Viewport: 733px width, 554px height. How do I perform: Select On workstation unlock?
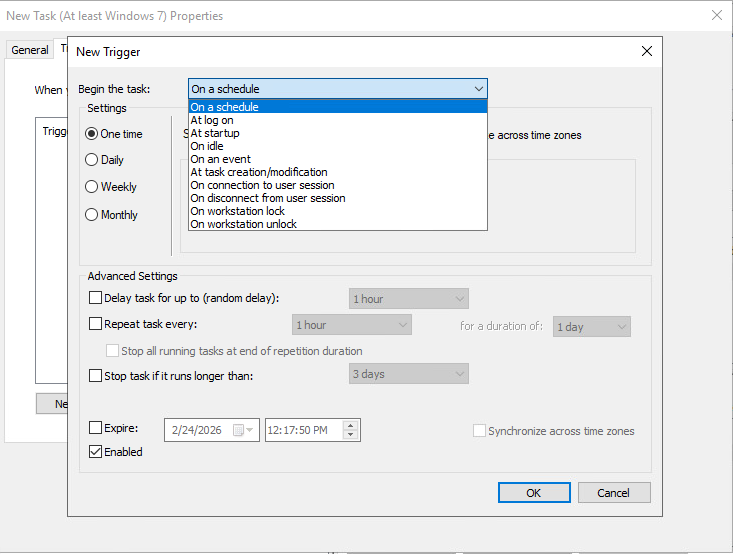pos(338,224)
